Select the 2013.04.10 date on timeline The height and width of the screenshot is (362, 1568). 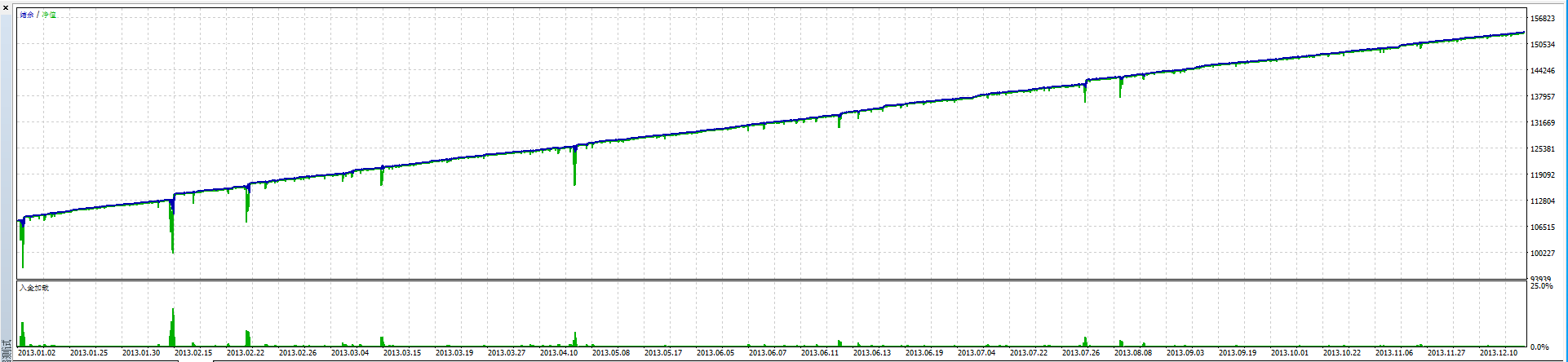559,353
